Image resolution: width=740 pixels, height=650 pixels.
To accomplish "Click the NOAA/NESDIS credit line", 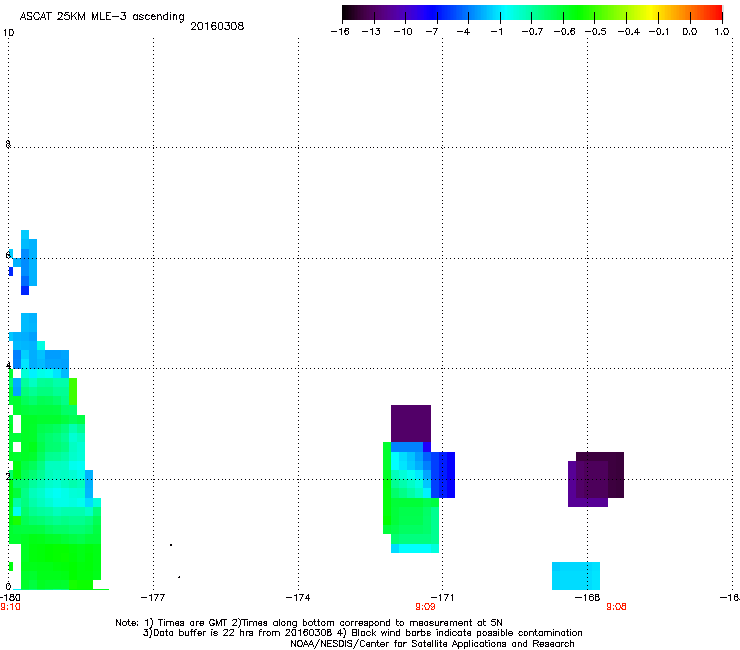I will coord(432,644).
